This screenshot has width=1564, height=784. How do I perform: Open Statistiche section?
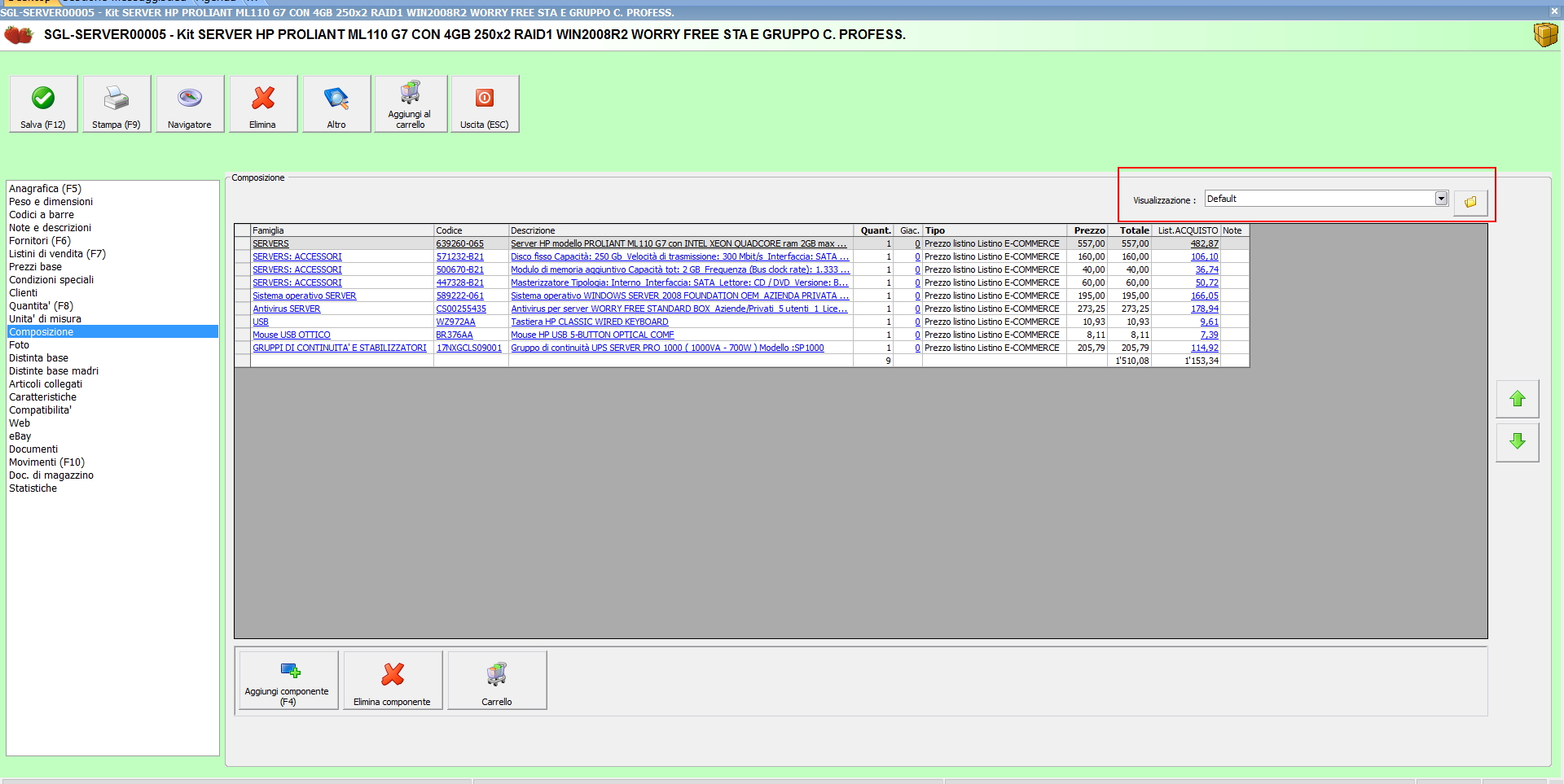point(33,488)
